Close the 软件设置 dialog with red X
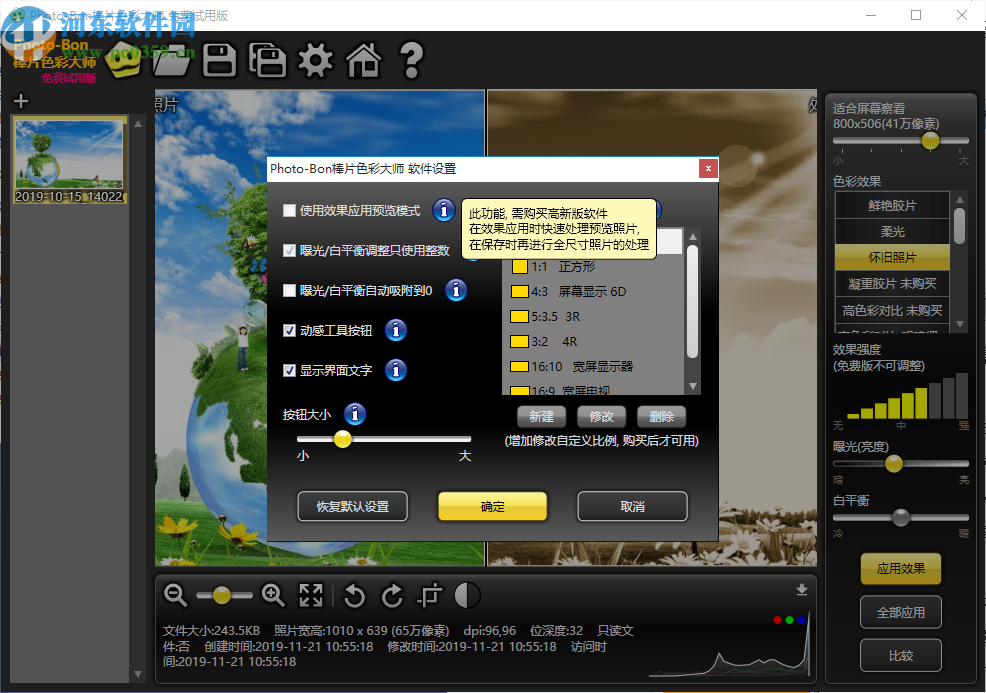Viewport: 986px width, 693px height. (708, 169)
